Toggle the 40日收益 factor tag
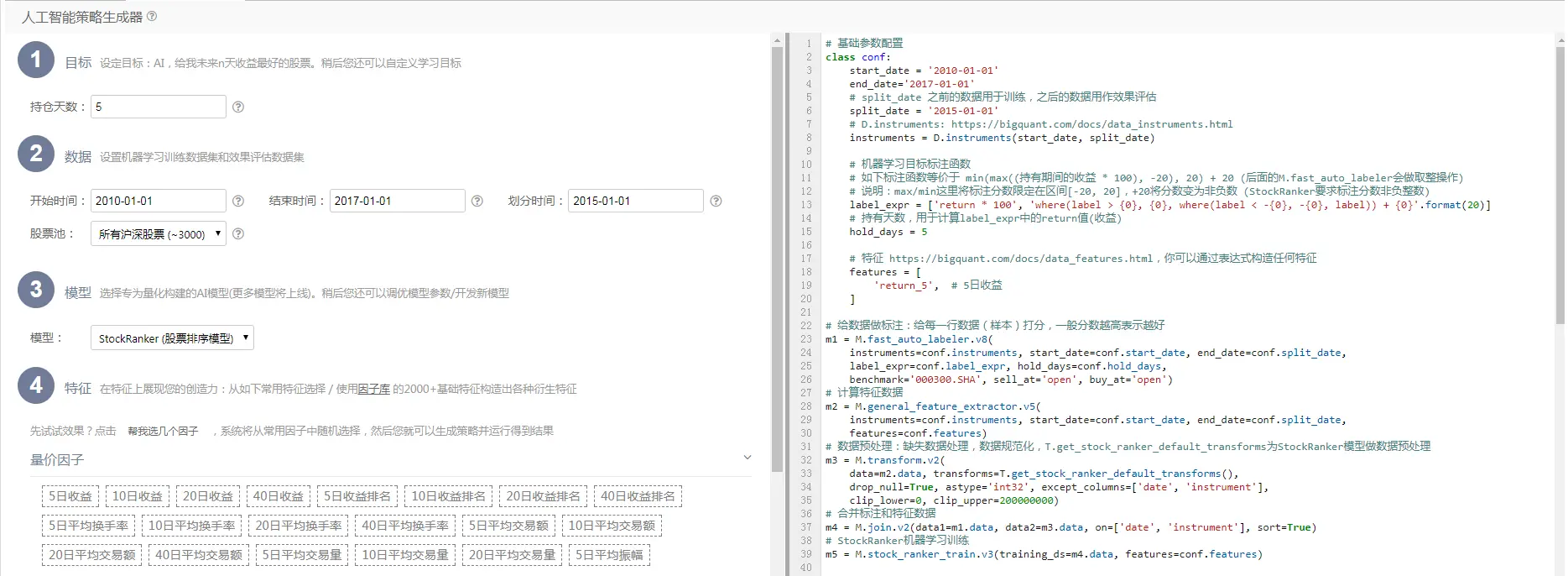The height and width of the screenshot is (576, 1568). point(279,496)
